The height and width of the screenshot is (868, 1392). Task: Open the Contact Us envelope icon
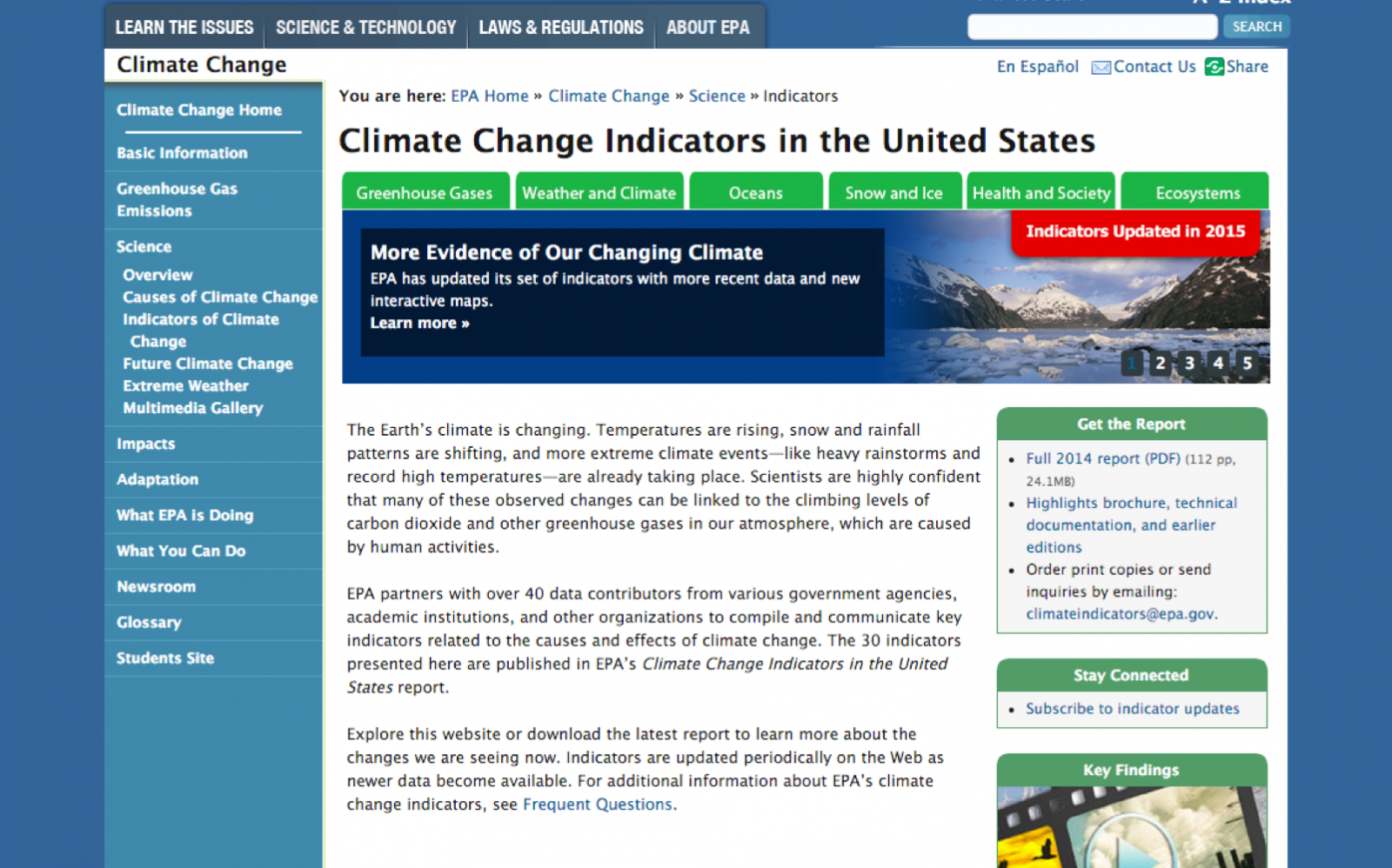tap(1100, 66)
